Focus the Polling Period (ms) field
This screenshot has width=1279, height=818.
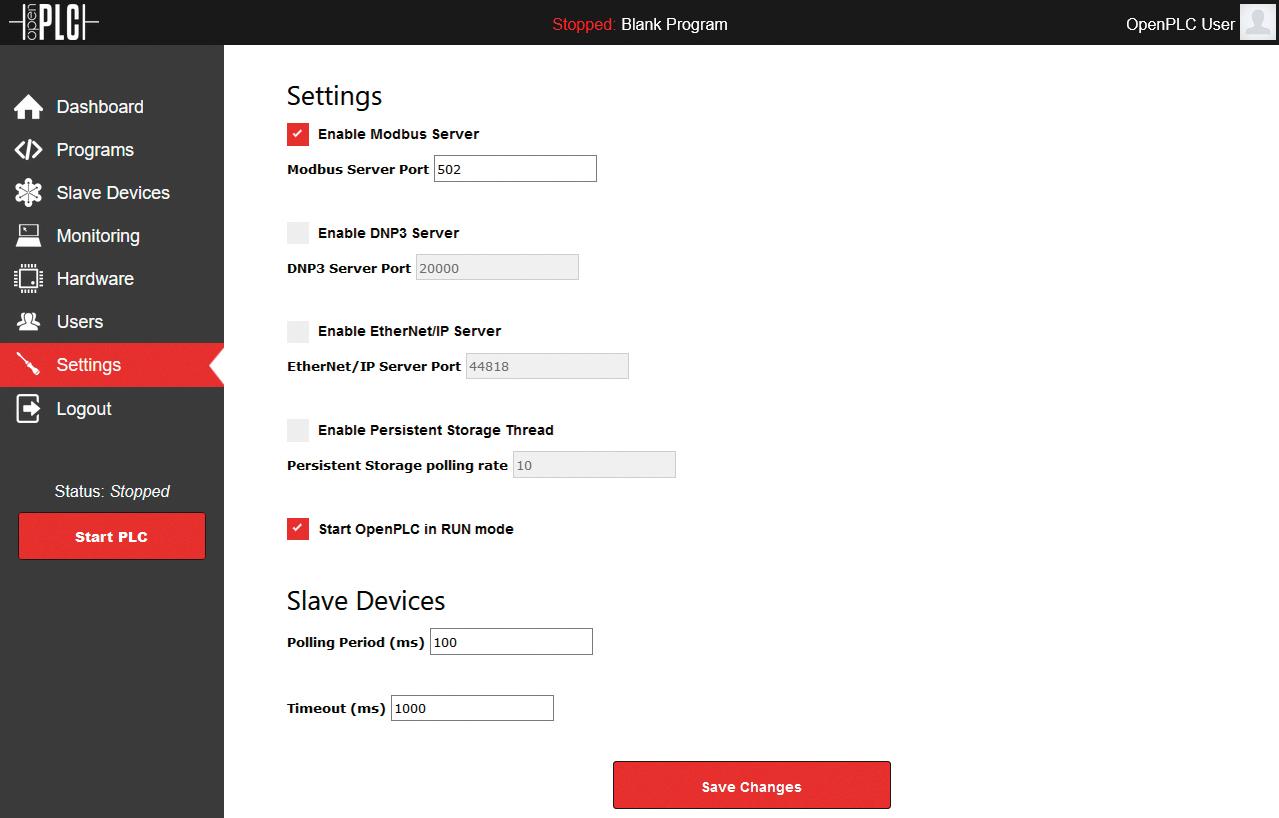(x=511, y=642)
